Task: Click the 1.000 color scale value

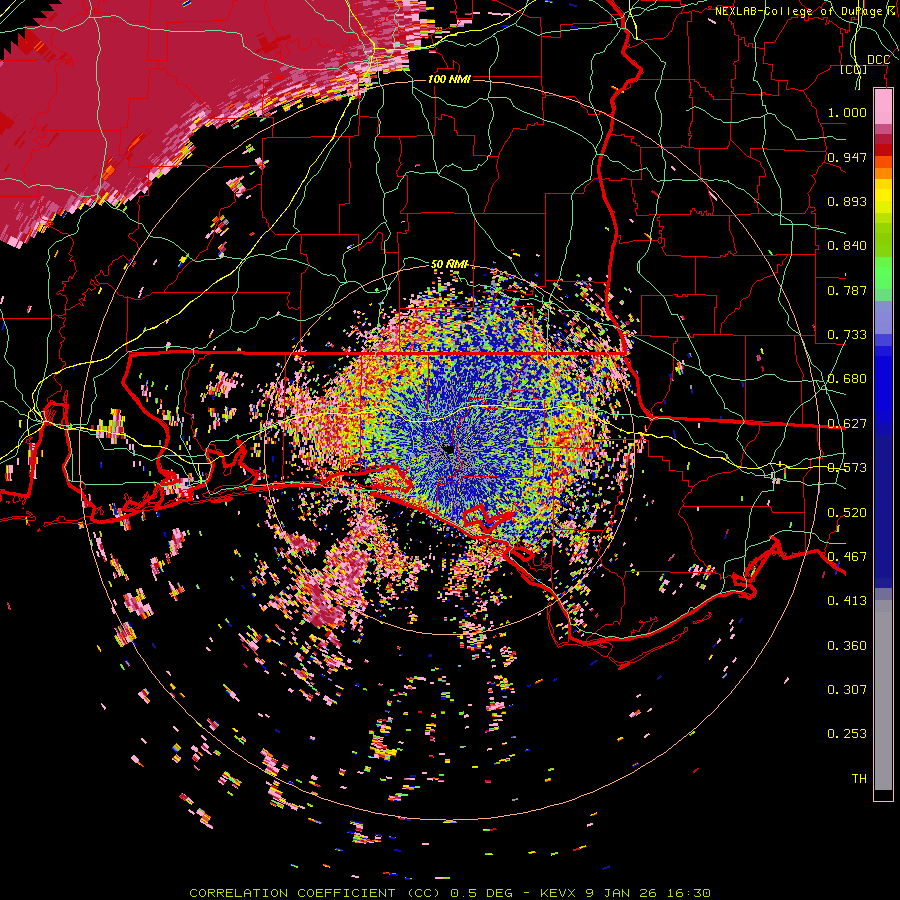Action: (847, 112)
